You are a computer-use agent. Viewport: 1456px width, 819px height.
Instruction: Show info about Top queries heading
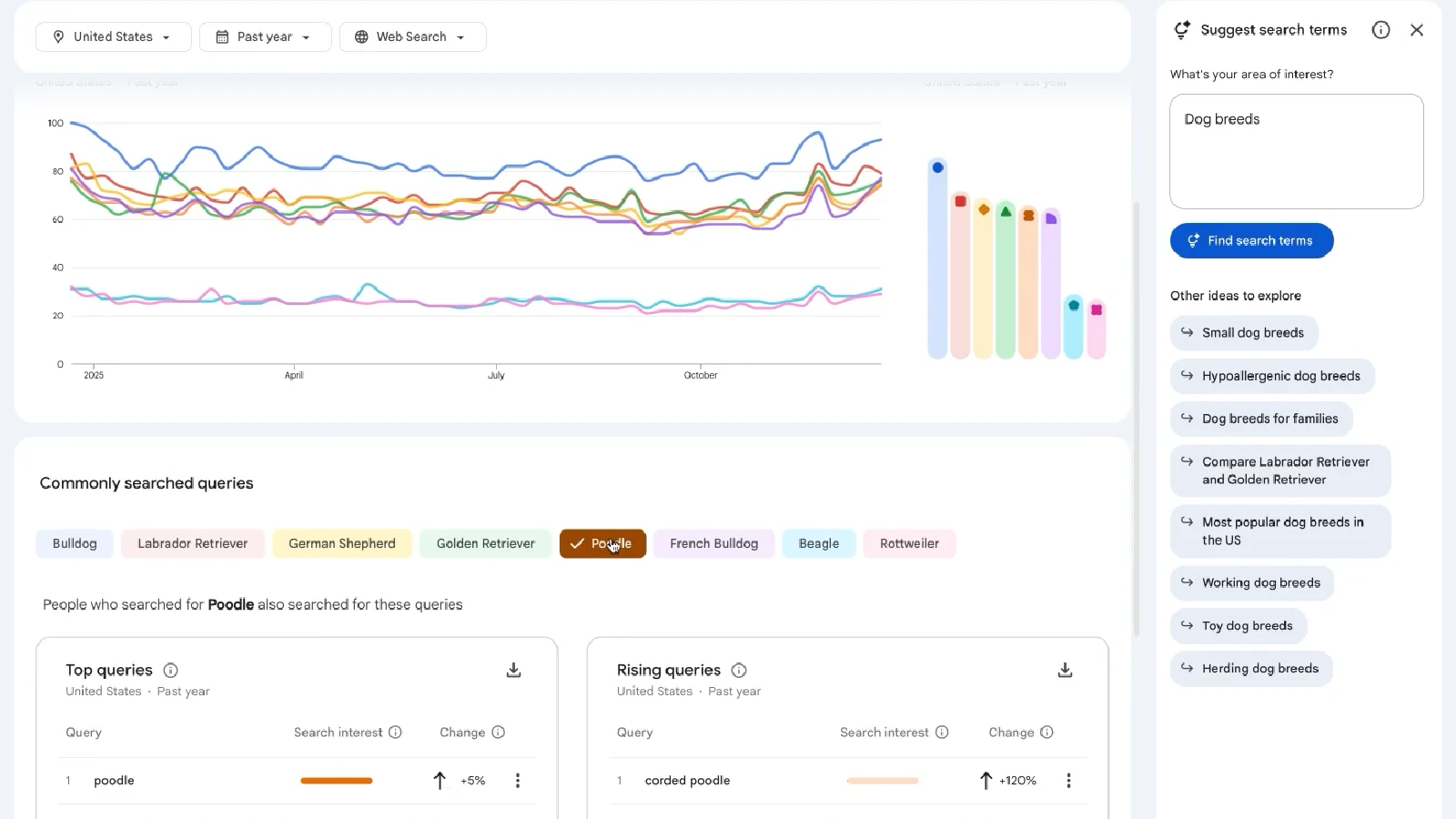170,671
